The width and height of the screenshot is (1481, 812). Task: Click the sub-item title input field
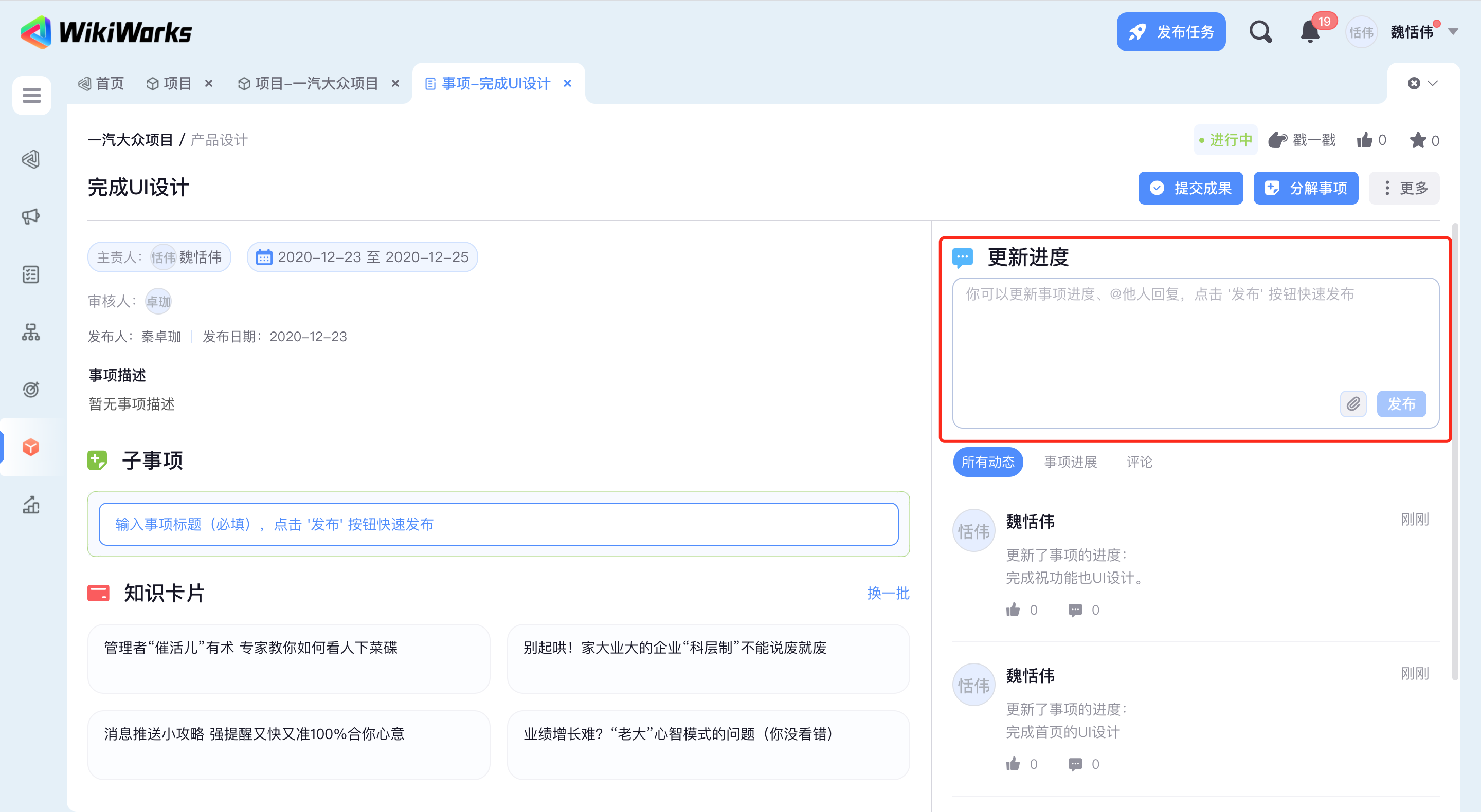click(498, 524)
